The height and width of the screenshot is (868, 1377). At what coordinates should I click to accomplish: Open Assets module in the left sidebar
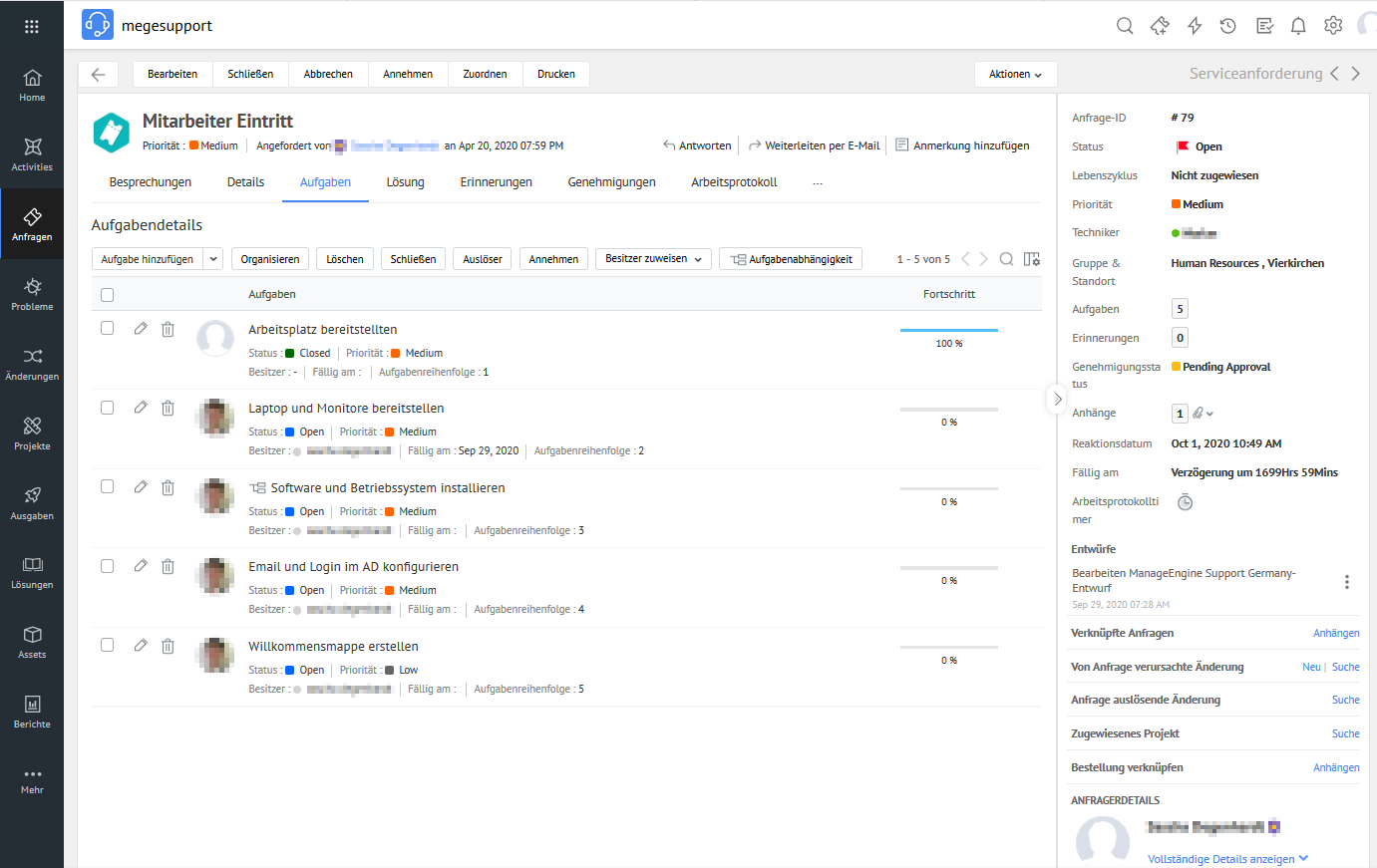[32, 642]
